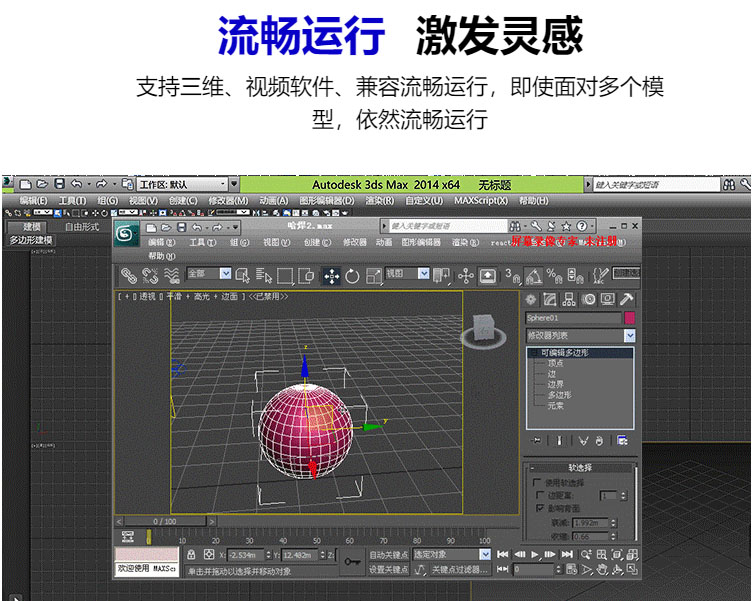Screen dimensions: 753x601
Task: Go to the animation start frame
Action: point(502,554)
